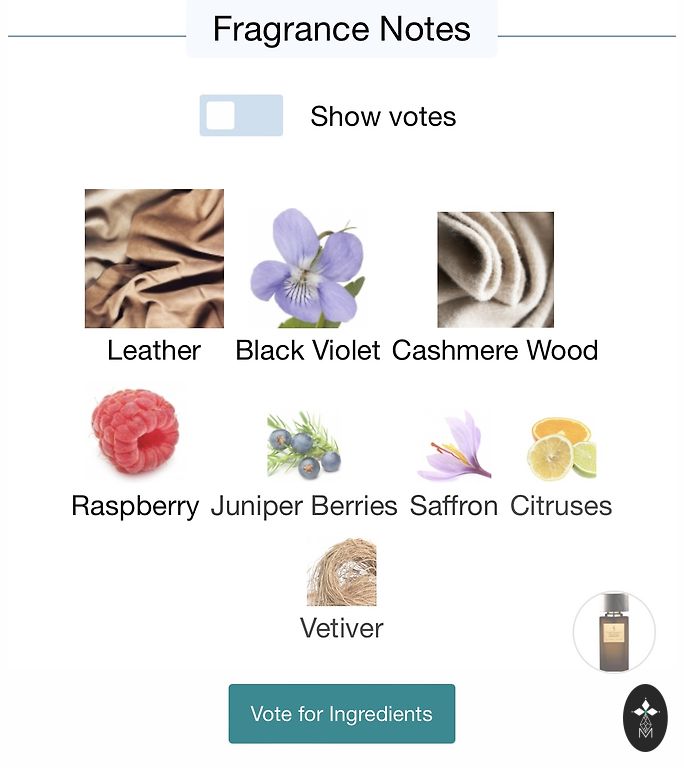
Task: Click the Saffron text label
Action: click(x=454, y=506)
